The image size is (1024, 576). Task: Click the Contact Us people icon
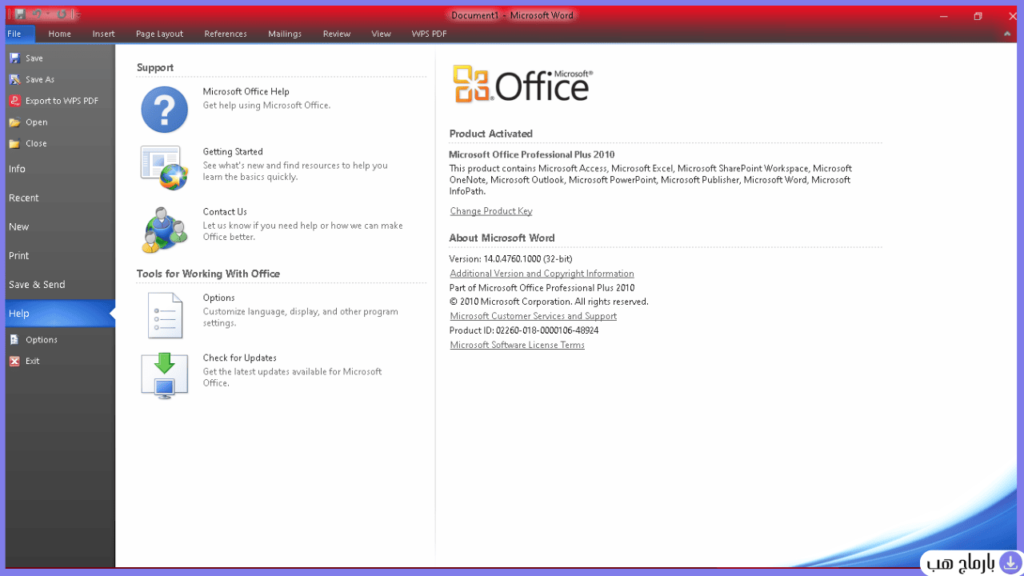pyautogui.click(x=164, y=229)
